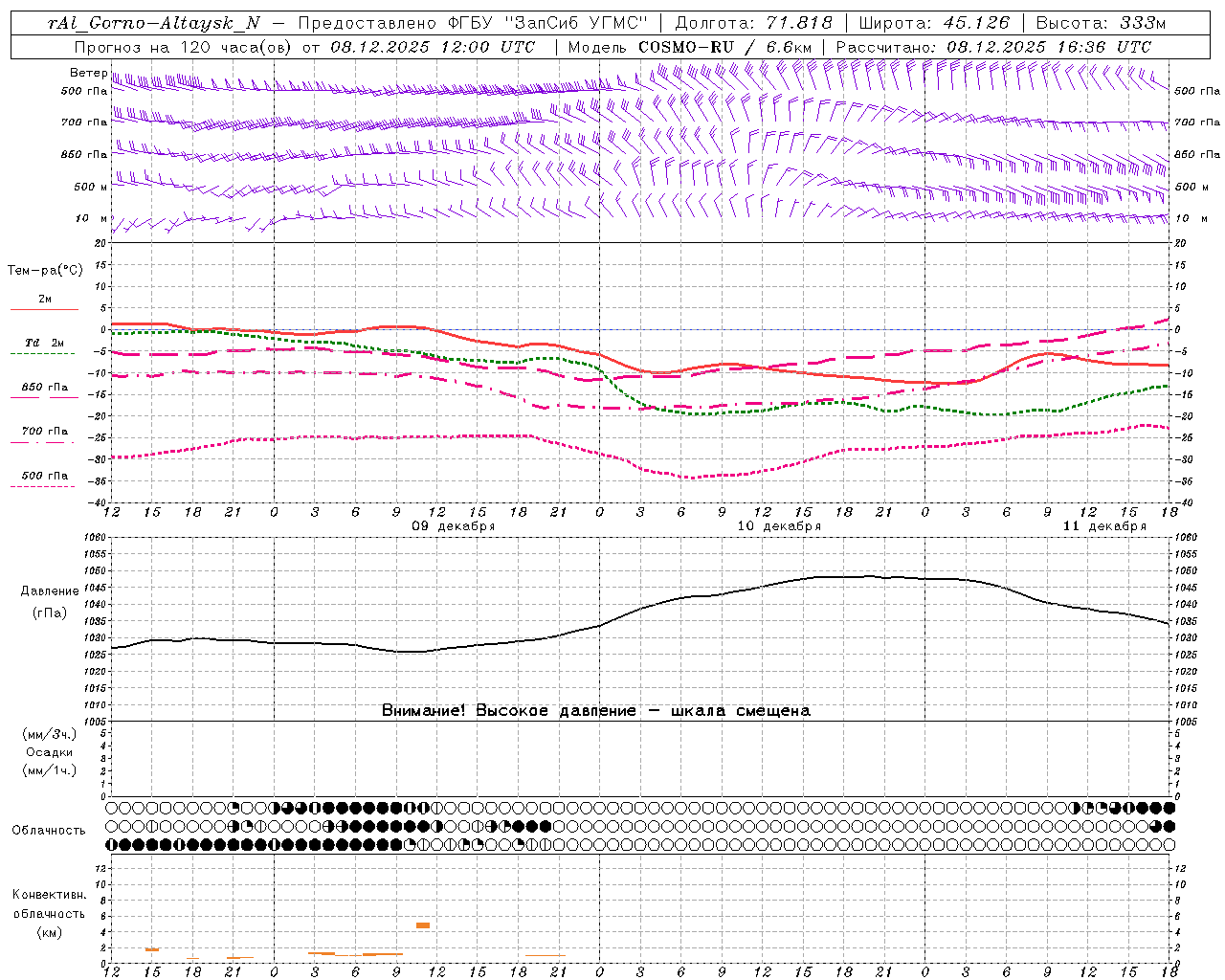This screenshot has height=980, width=1225.
Task: Click the solid red legend line under 2м
Action: click(44, 309)
